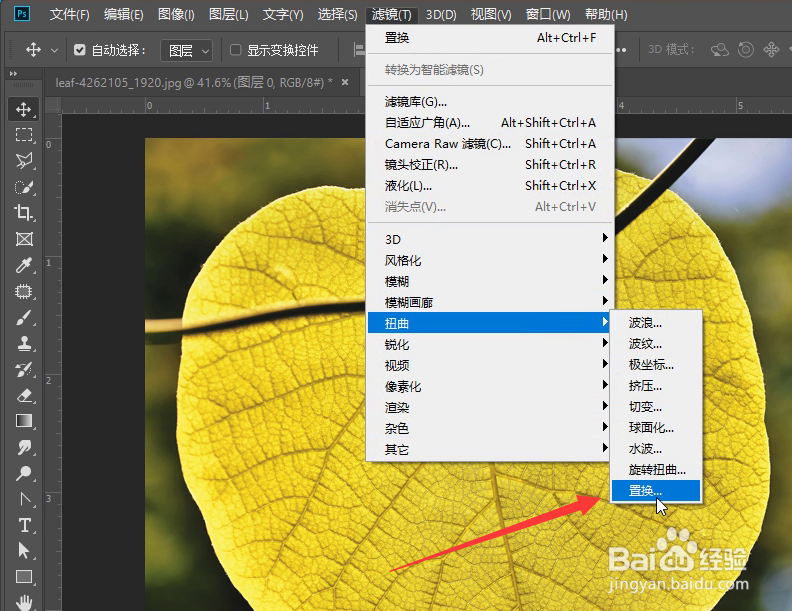
Task: Open the 窗口(W) menu
Action: pos(548,15)
